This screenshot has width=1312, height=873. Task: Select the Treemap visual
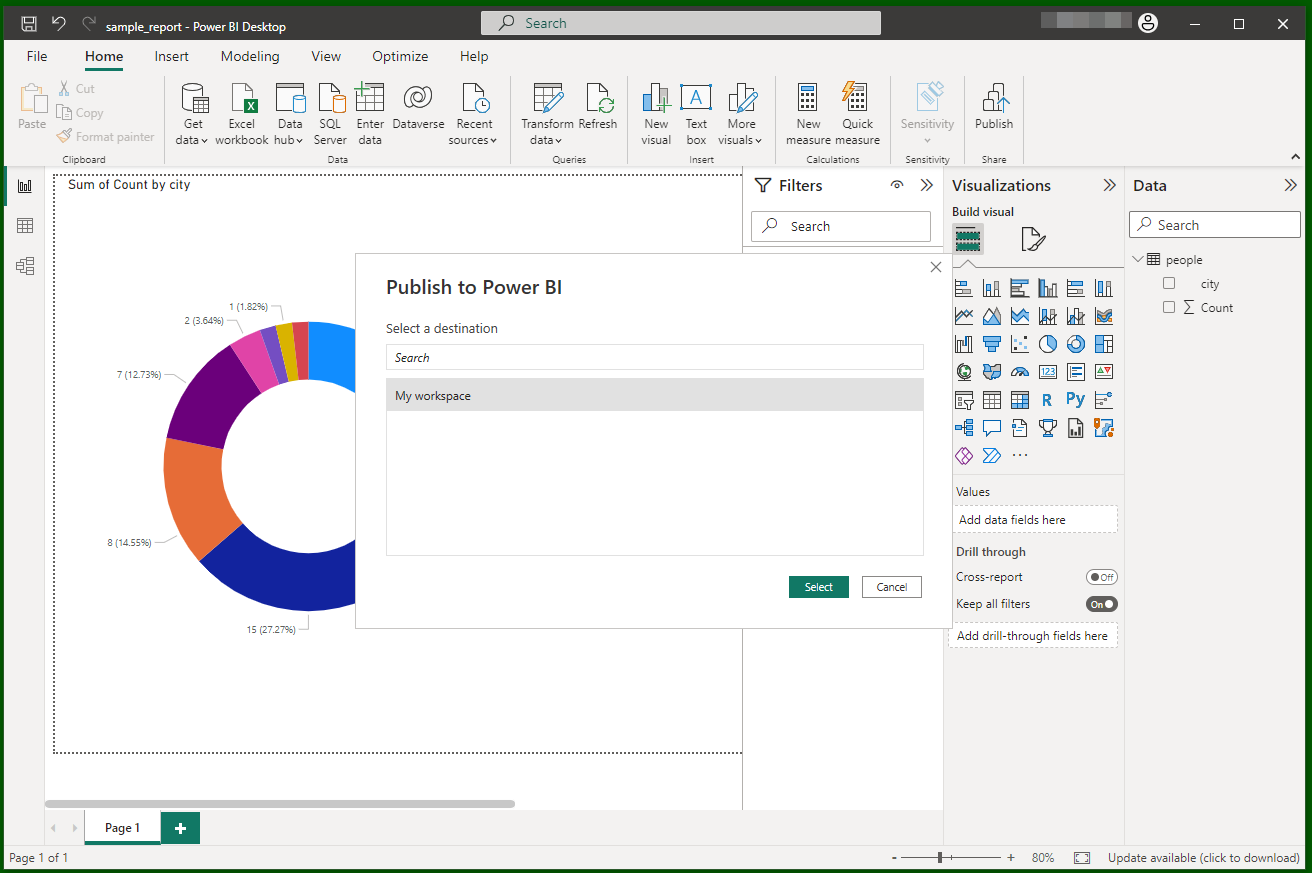click(x=1104, y=344)
